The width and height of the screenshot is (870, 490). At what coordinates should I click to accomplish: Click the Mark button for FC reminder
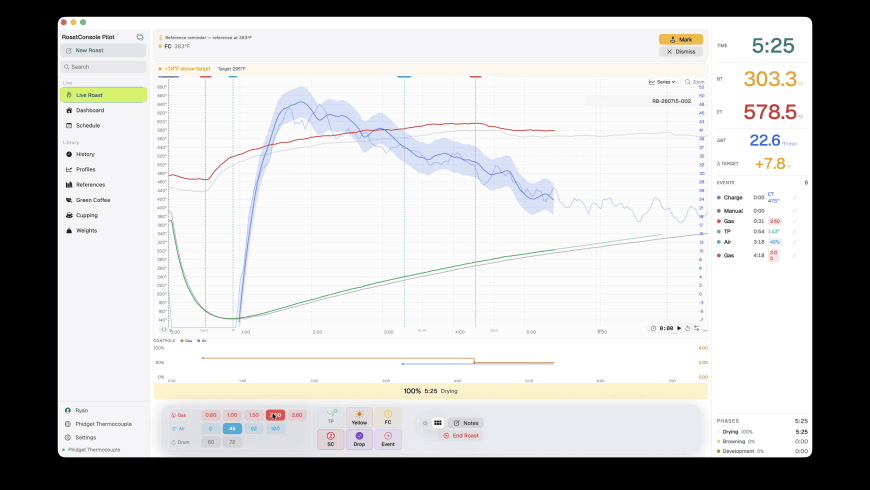(x=681, y=39)
